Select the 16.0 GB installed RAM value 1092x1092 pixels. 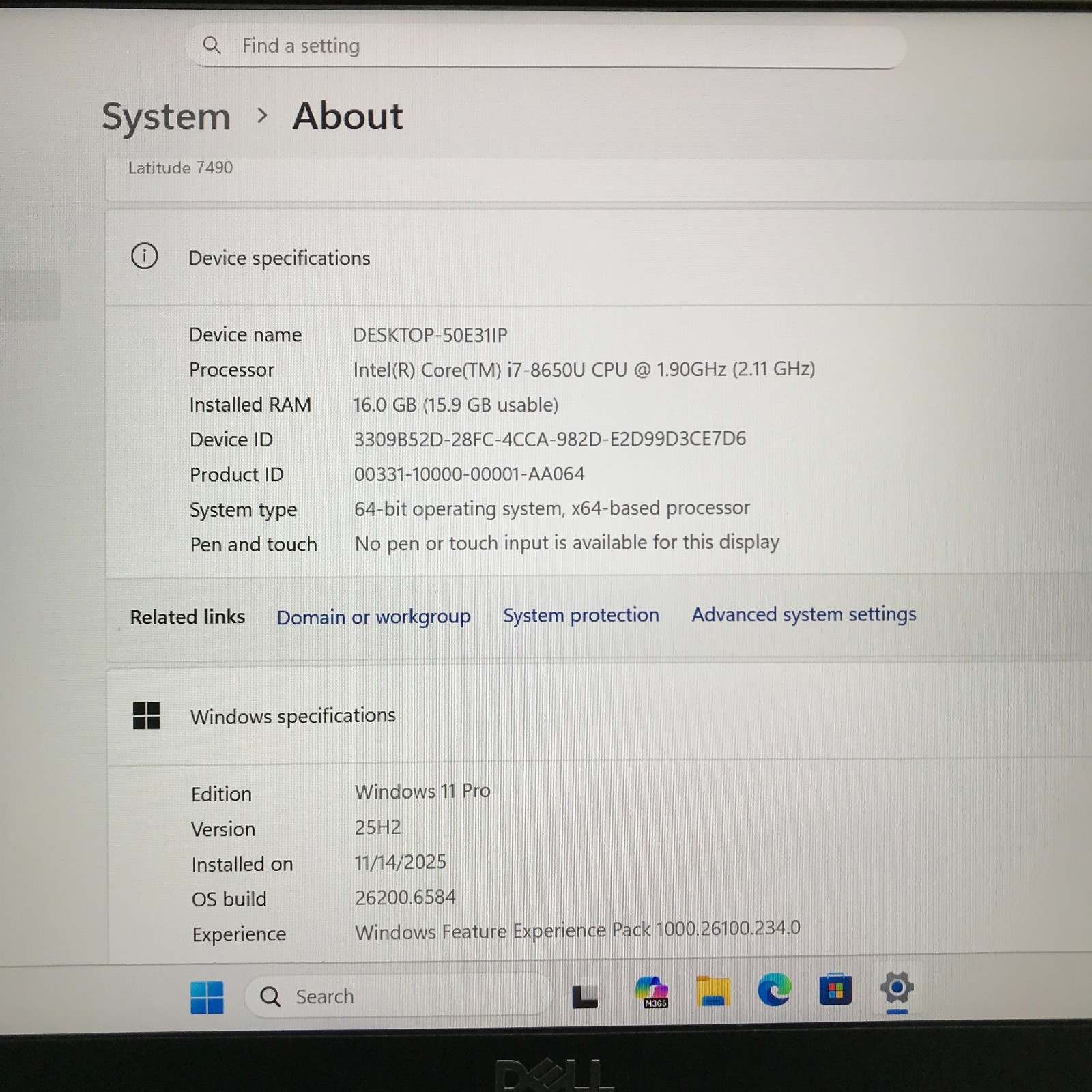(x=456, y=405)
